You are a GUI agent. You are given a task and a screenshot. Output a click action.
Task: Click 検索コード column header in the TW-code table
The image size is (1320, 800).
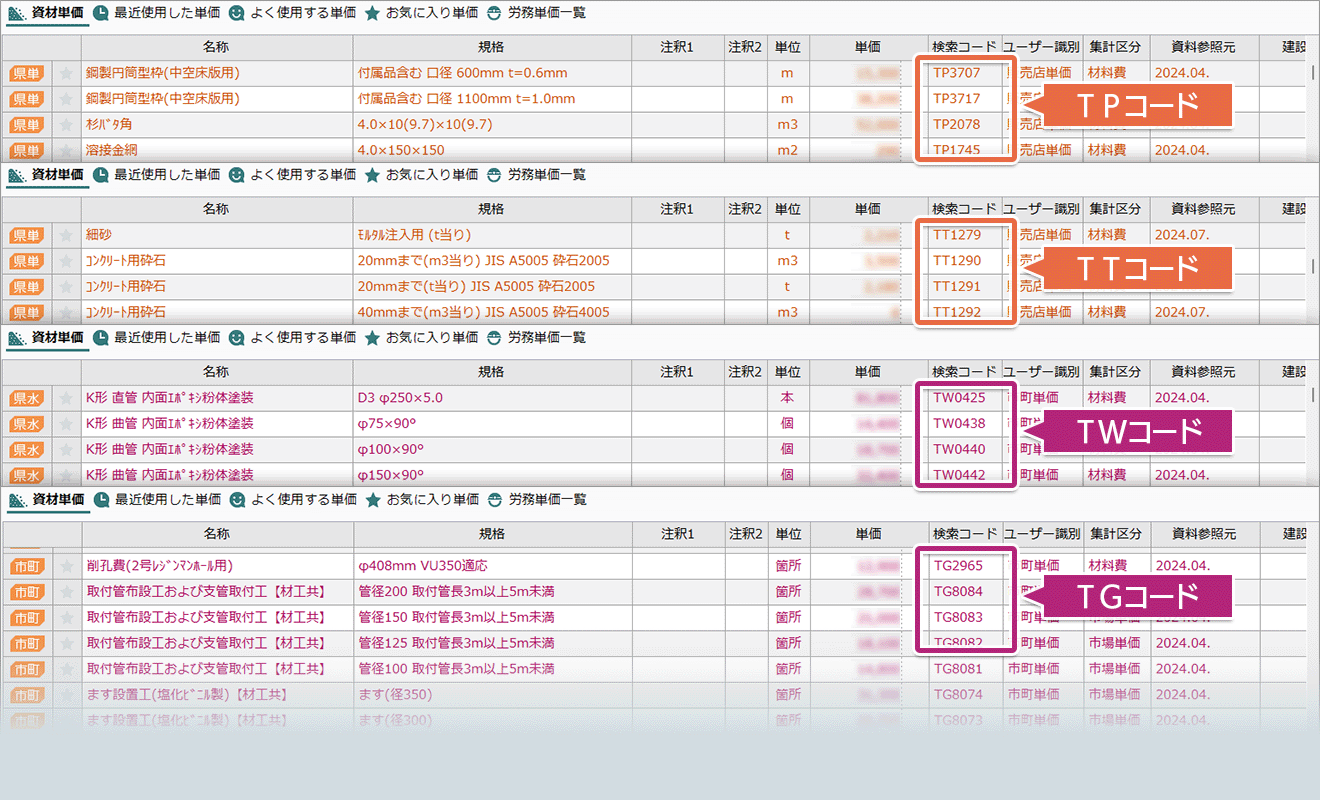coord(964,373)
